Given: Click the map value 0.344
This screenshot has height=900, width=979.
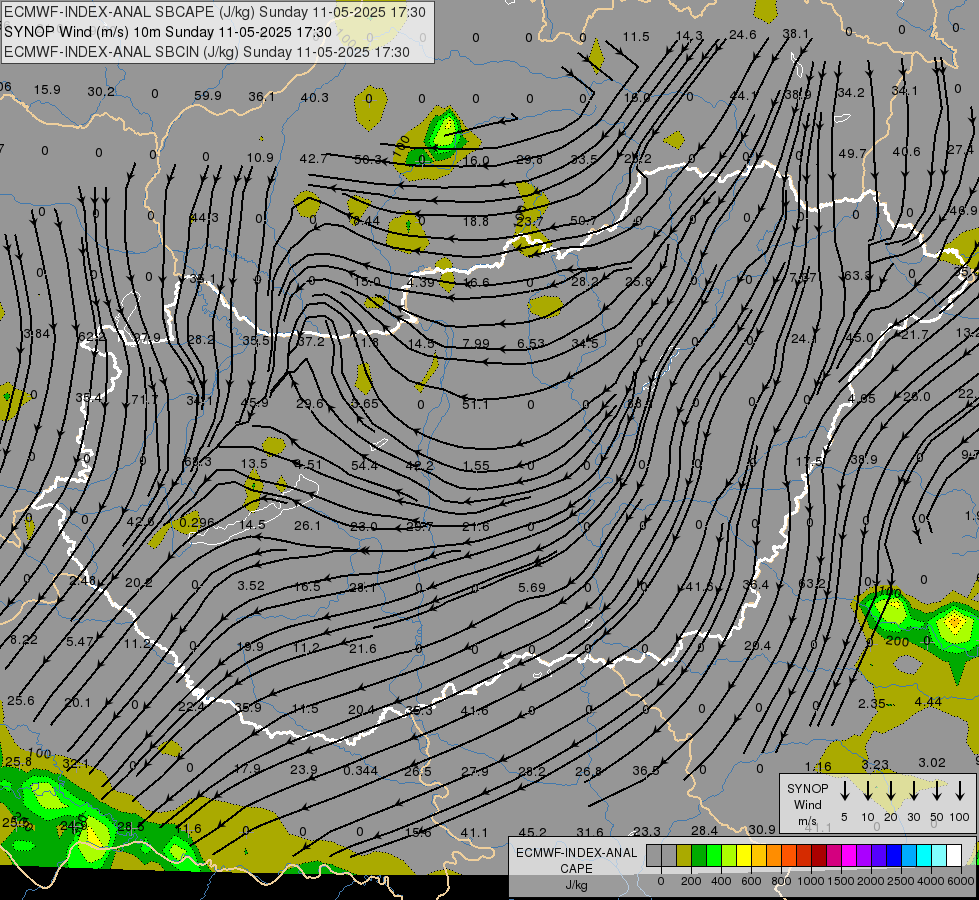Looking at the screenshot, I should tap(360, 770).
